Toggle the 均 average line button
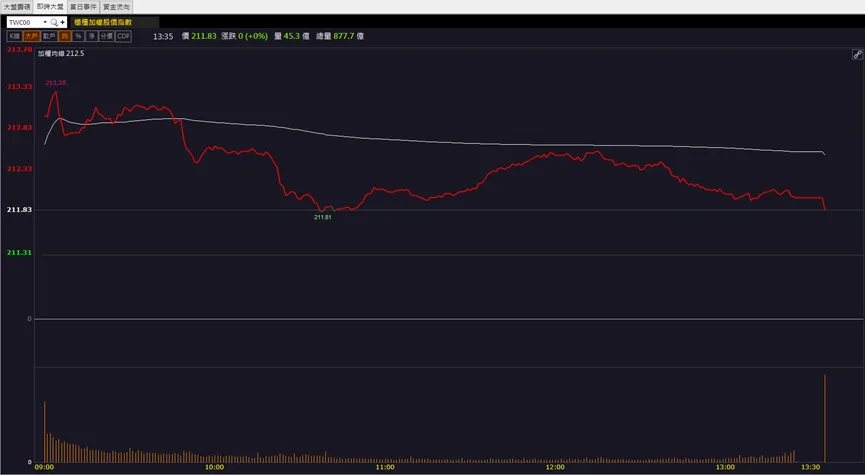 click(x=65, y=36)
